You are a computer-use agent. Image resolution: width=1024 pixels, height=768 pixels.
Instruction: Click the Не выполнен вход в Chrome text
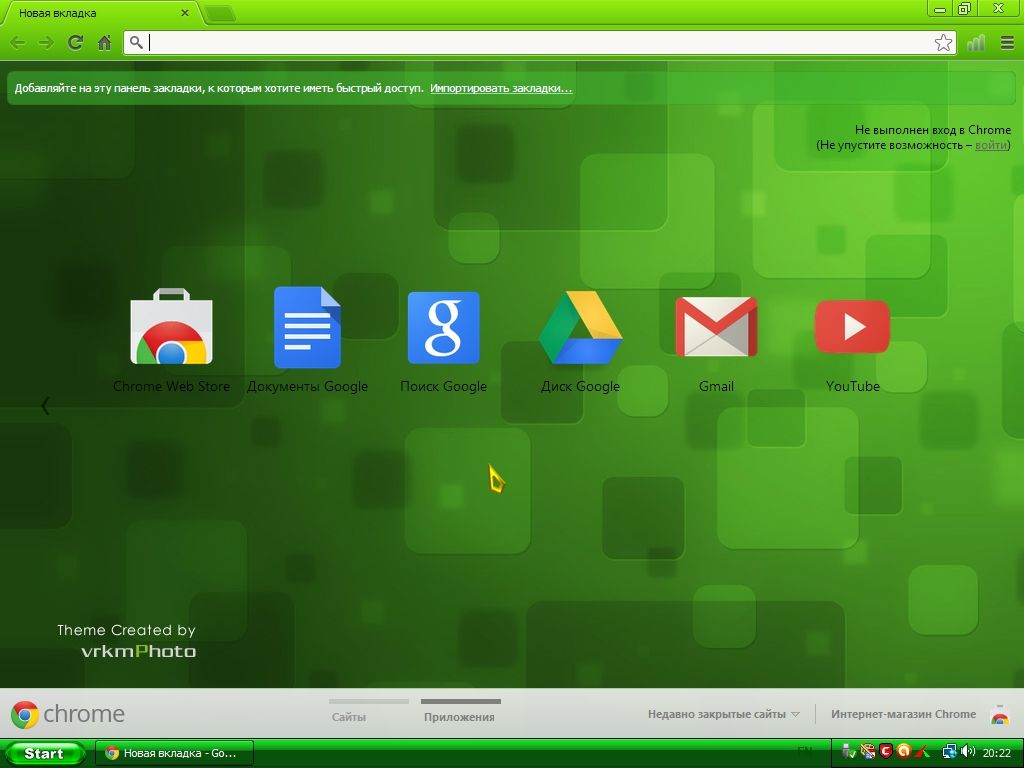933,129
